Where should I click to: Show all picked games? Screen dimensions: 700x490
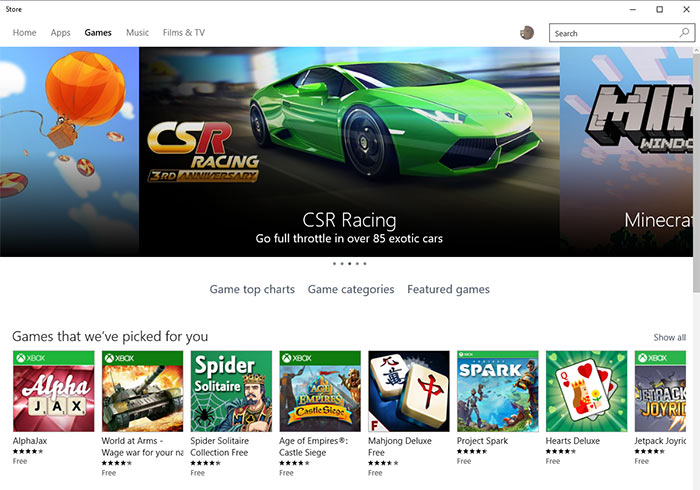pyautogui.click(x=670, y=337)
